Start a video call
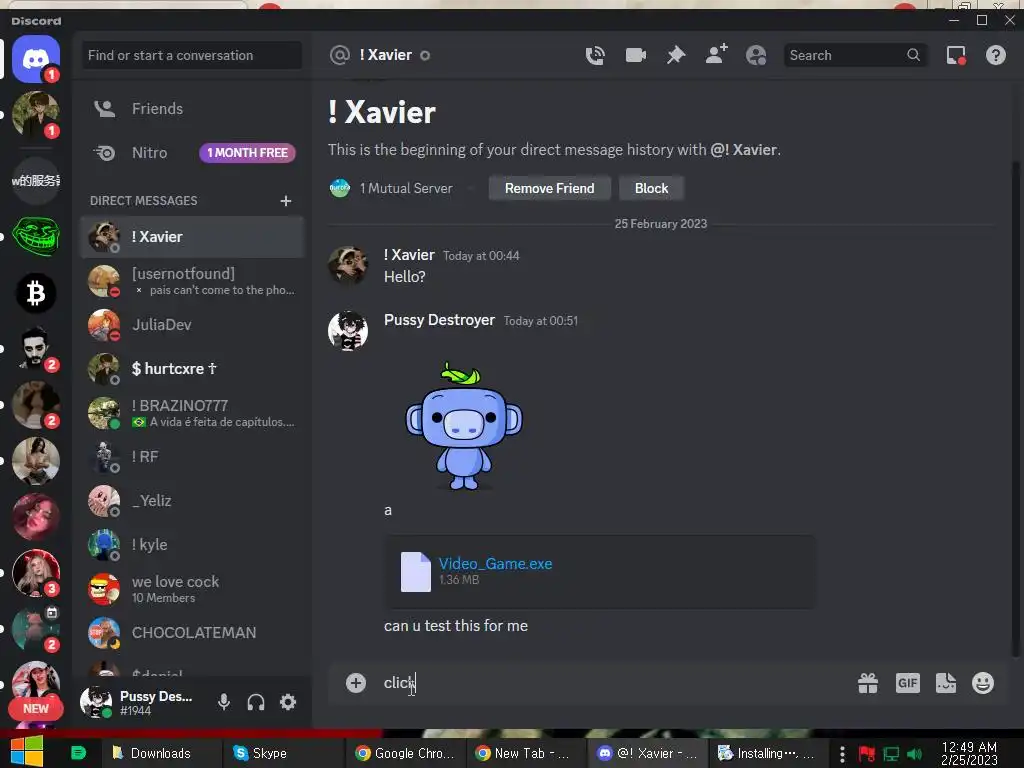The image size is (1024, 768). 635,56
